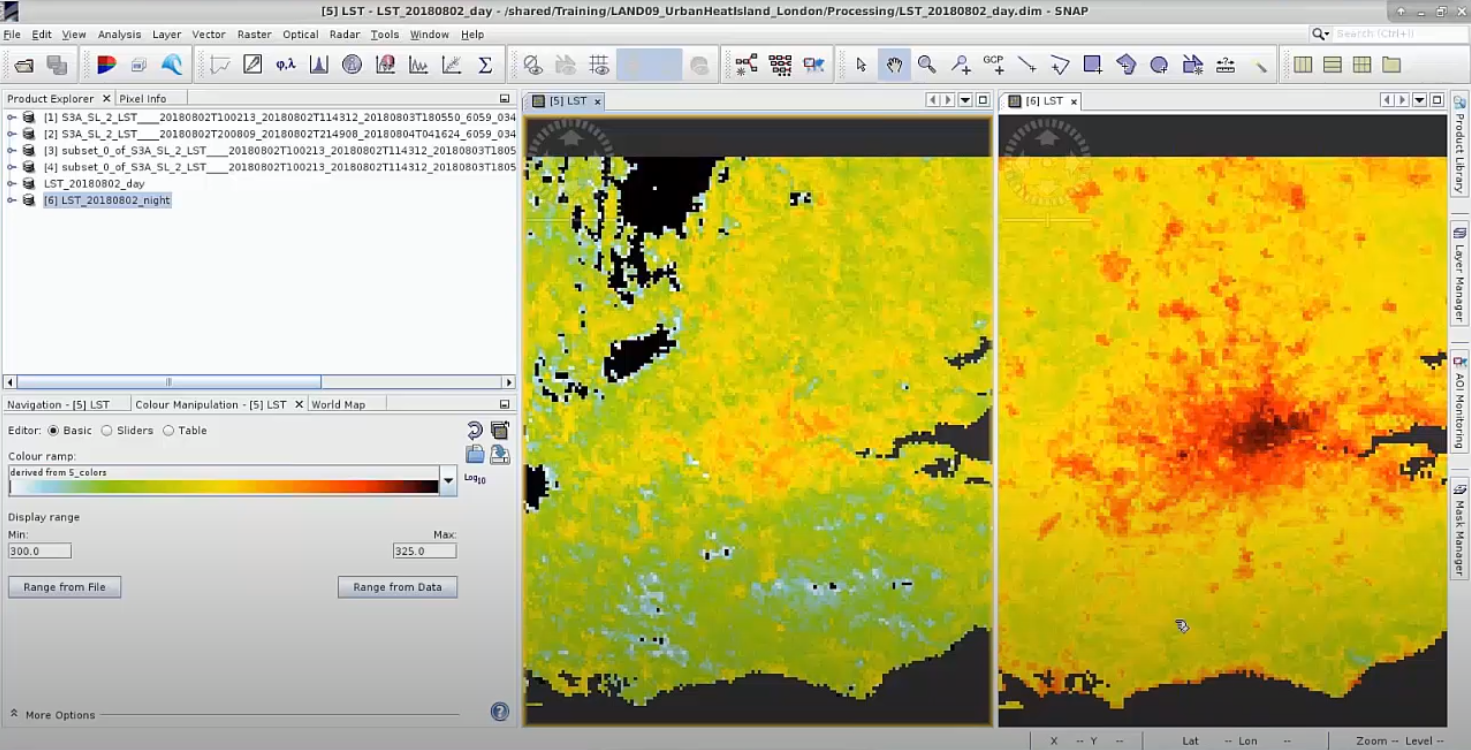This screenshot has height=750, width=1471.
Task: Import colour palette from file icon
Action: coord(475,455)
